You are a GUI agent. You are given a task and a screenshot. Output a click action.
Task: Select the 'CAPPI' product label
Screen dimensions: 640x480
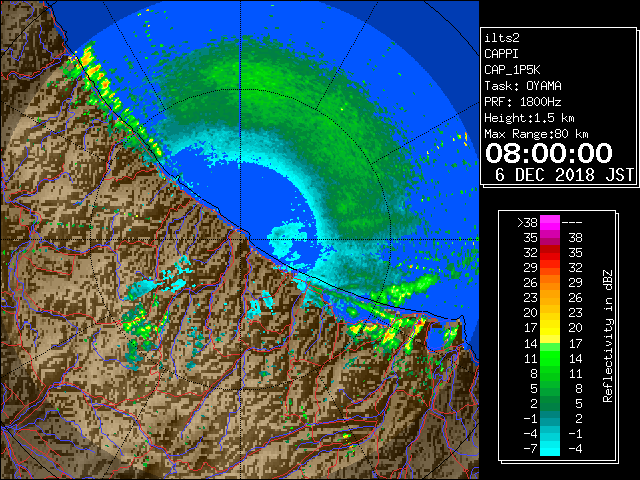coord(501,54)
